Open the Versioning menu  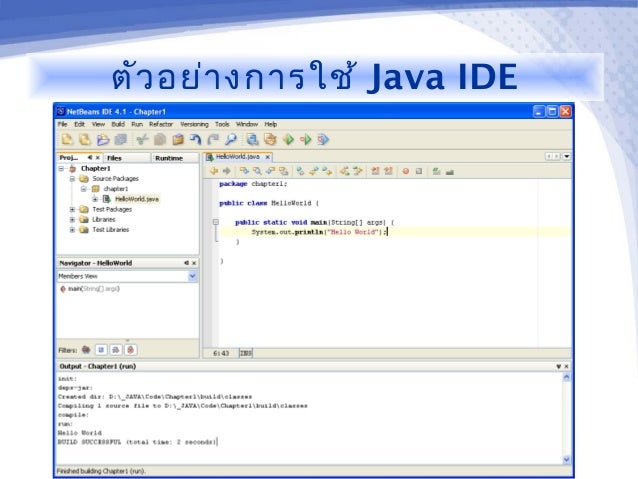click(x=194, y=124)
